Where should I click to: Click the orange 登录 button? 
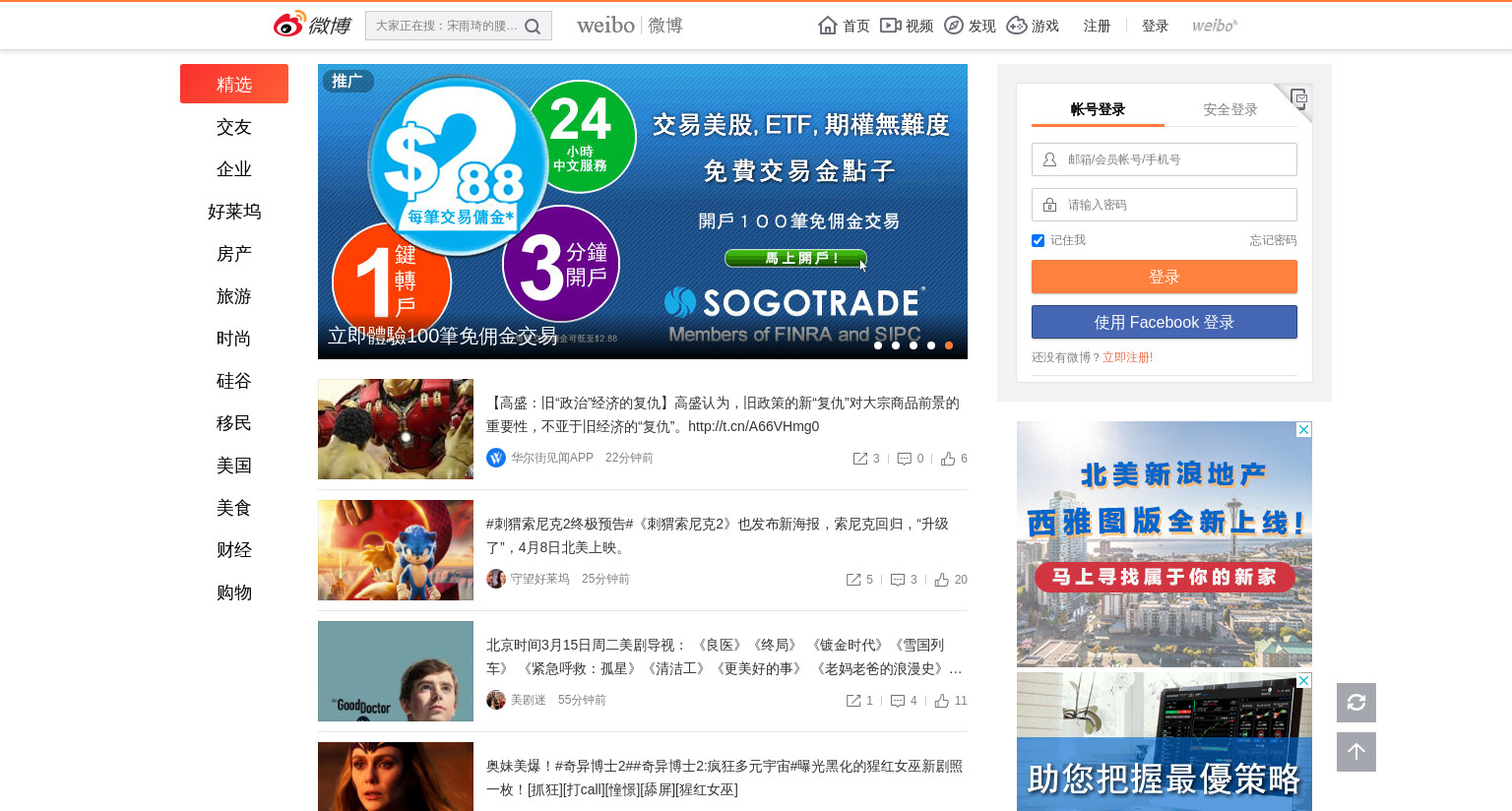pyautogui.click(x=1165, y=277)
